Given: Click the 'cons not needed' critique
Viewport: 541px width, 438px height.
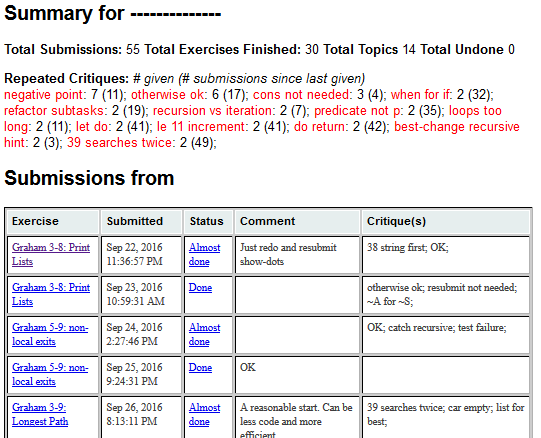Looking at the screenshot, I should pos(302,95).
